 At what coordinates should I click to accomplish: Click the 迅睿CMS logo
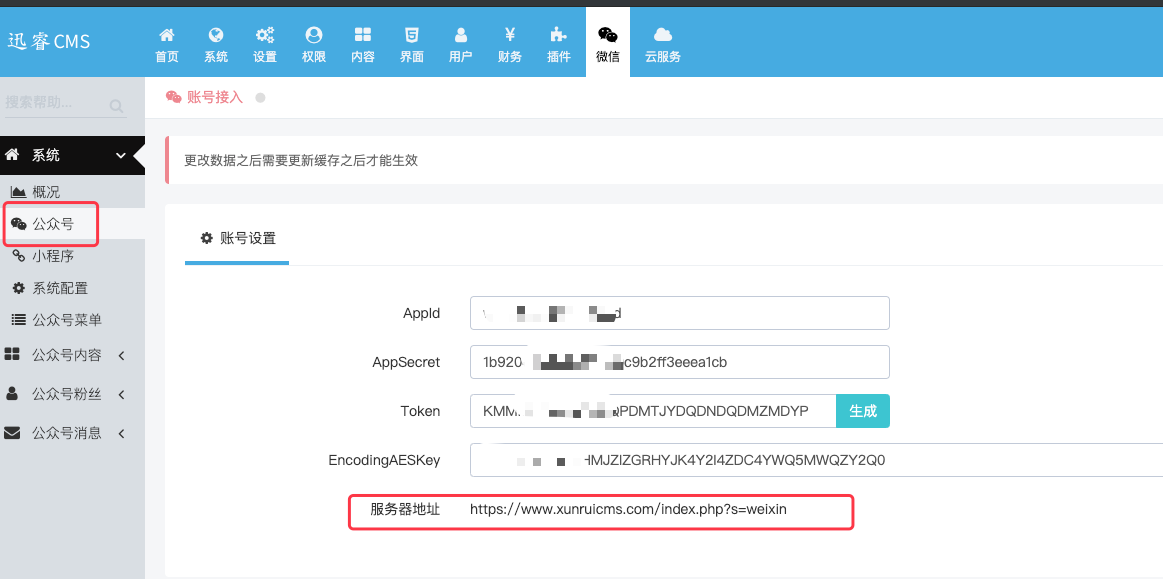(x=48, y=41)
